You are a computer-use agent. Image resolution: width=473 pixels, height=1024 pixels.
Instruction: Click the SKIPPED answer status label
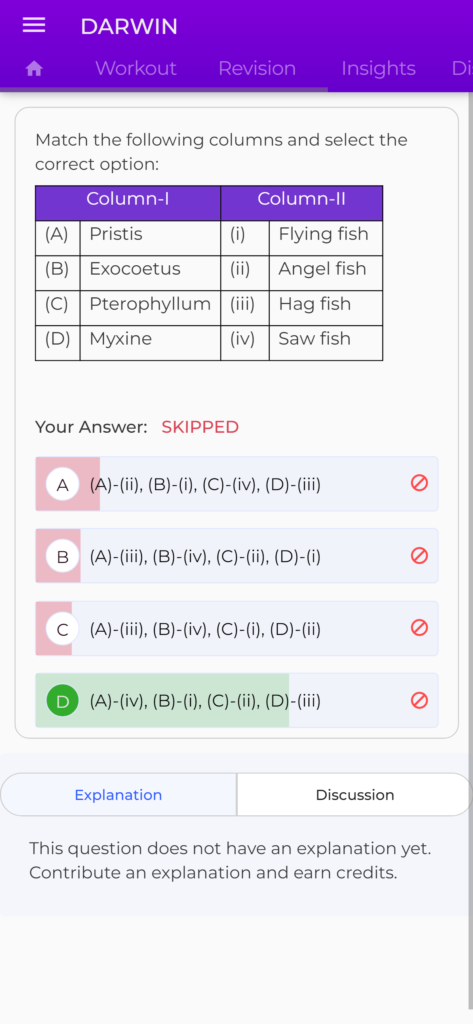click(x=200, y=427)
